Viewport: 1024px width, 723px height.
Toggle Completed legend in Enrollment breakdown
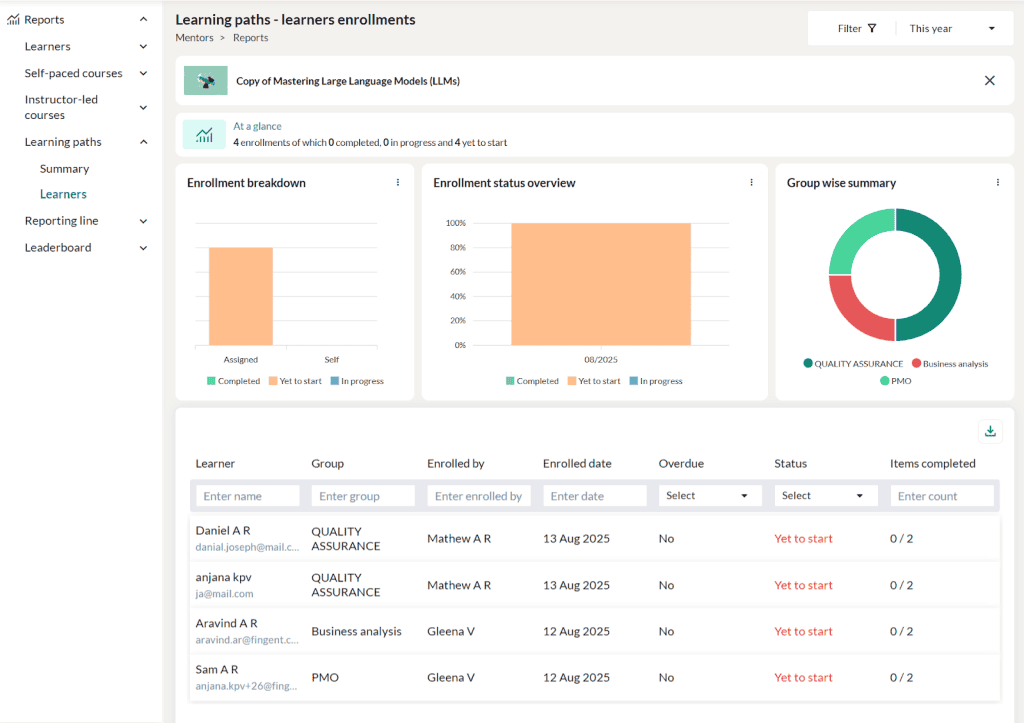click(x=233, y=381)
